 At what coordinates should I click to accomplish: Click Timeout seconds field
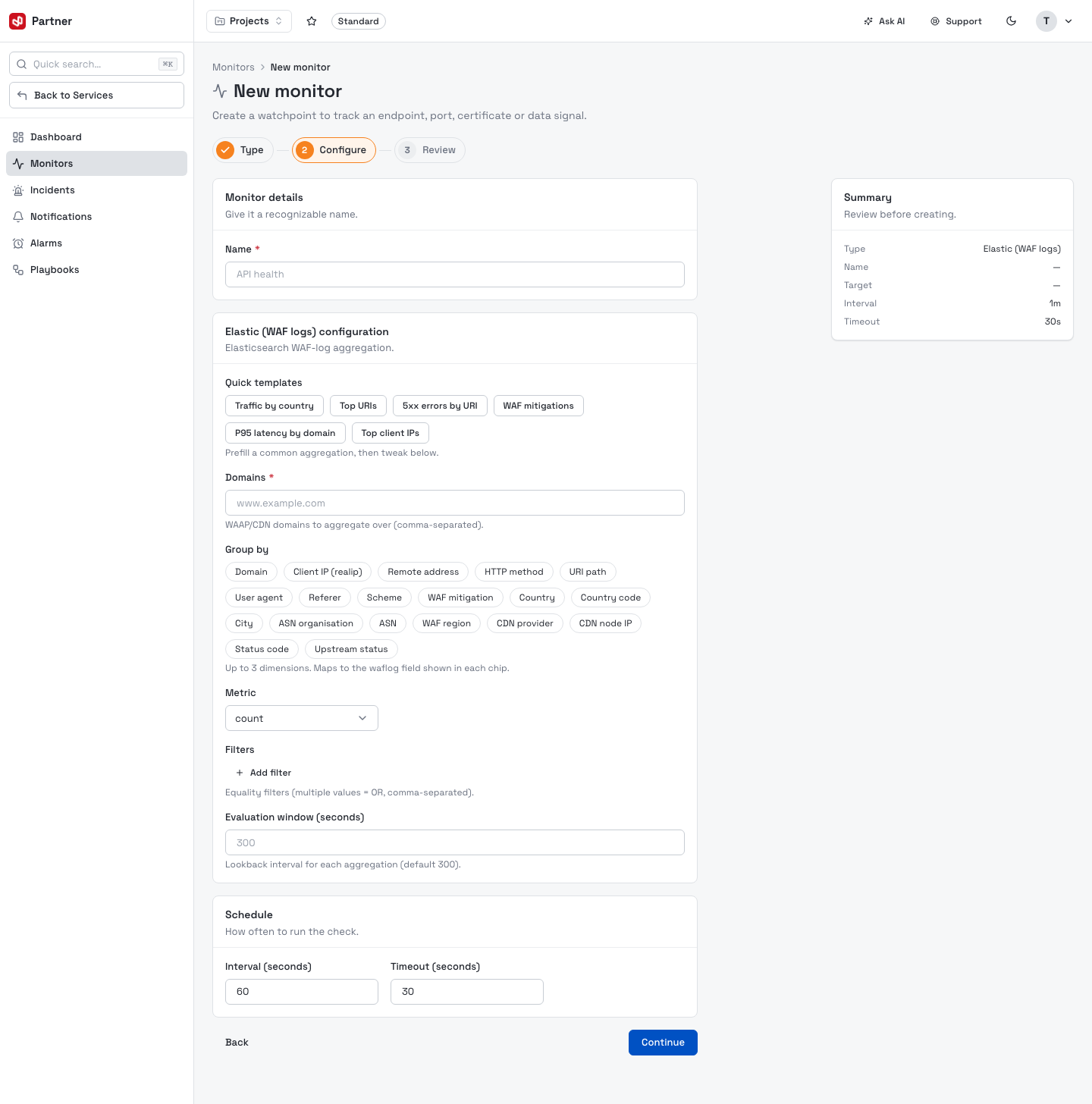467,992
